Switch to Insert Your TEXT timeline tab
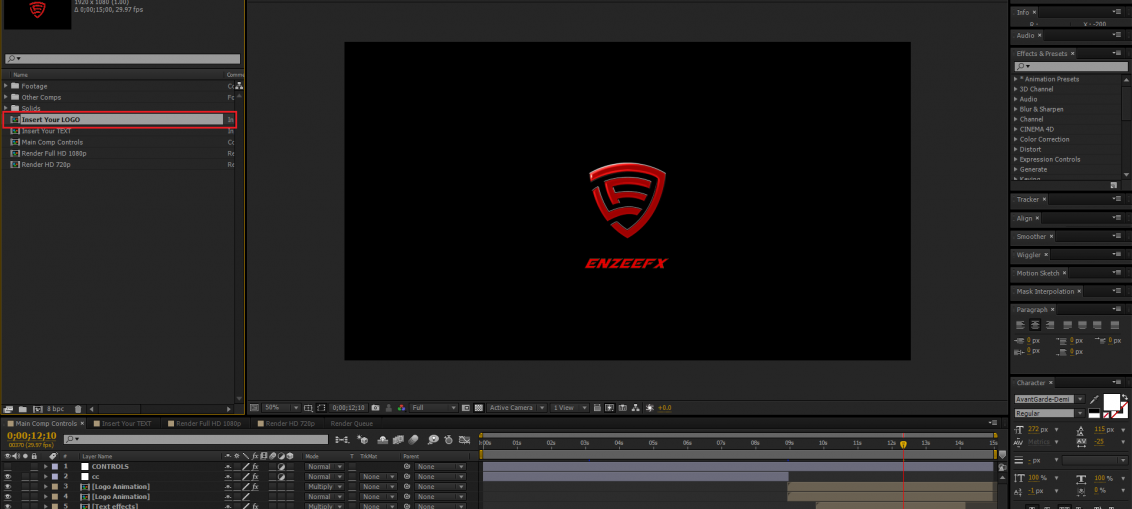This screenshot has height=509, width=1132. click(126, 424)
